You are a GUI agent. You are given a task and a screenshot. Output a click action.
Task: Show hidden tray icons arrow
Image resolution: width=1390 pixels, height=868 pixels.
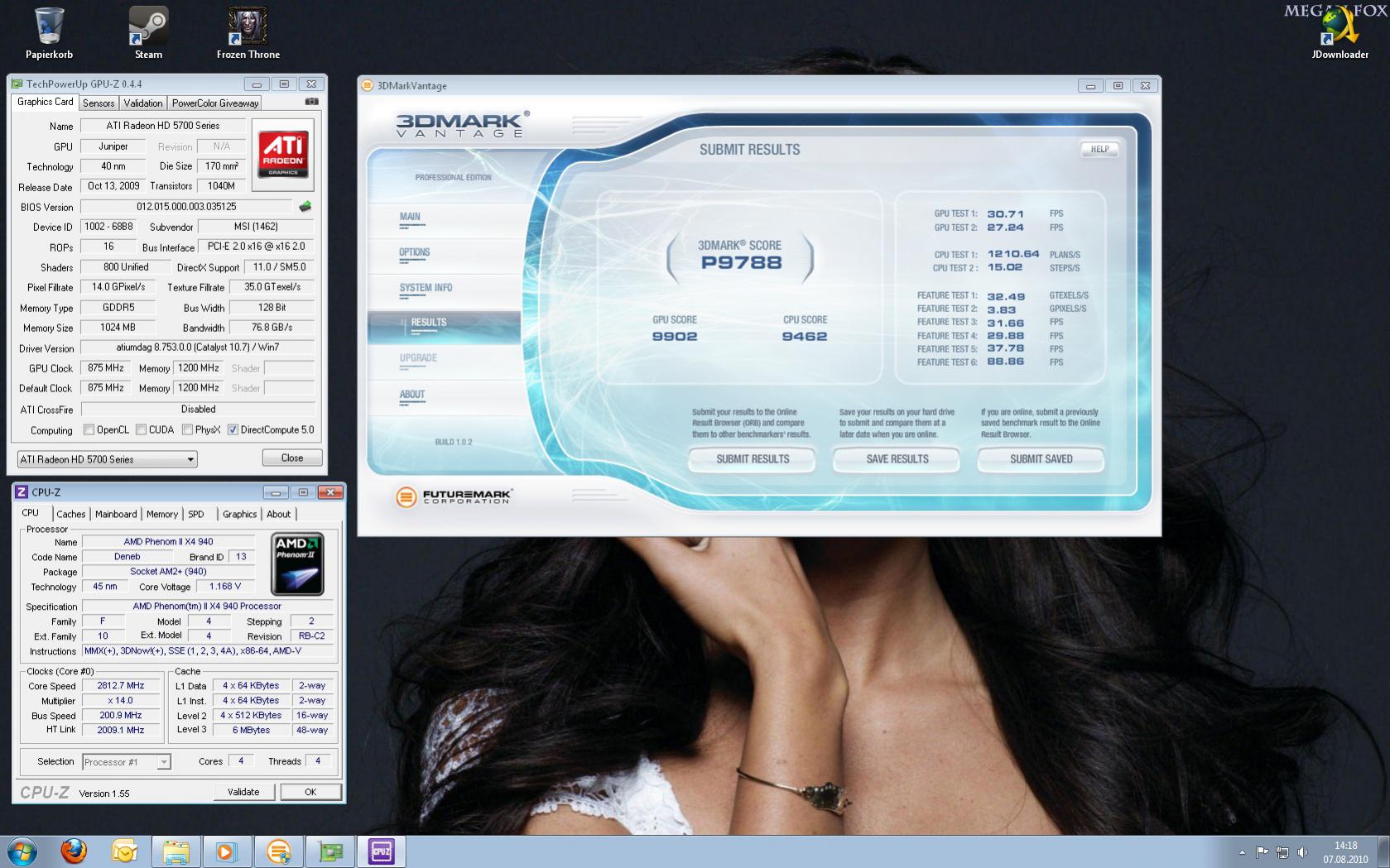1242,852
